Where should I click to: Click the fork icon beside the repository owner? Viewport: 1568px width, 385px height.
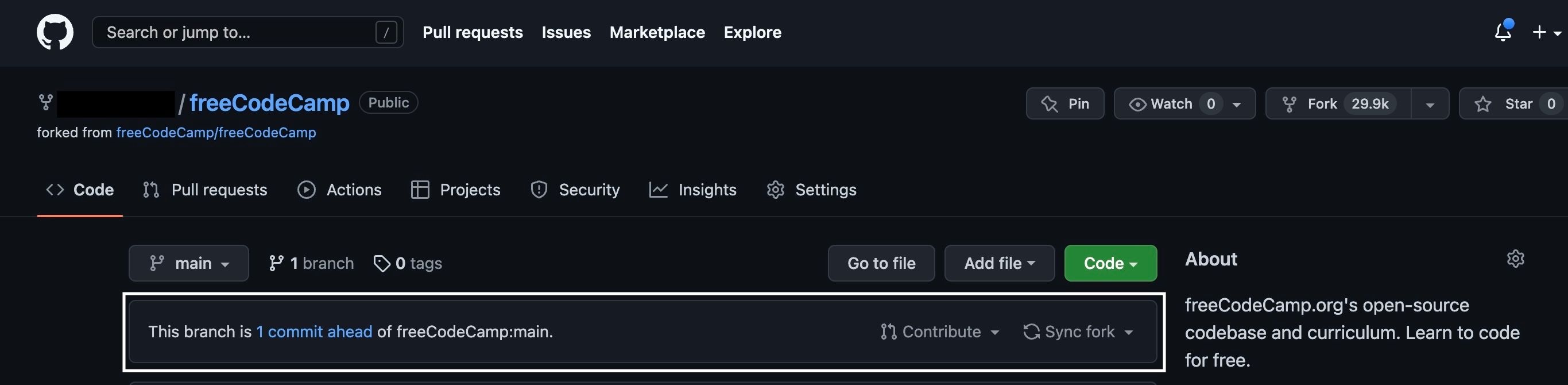click(46, 102)
